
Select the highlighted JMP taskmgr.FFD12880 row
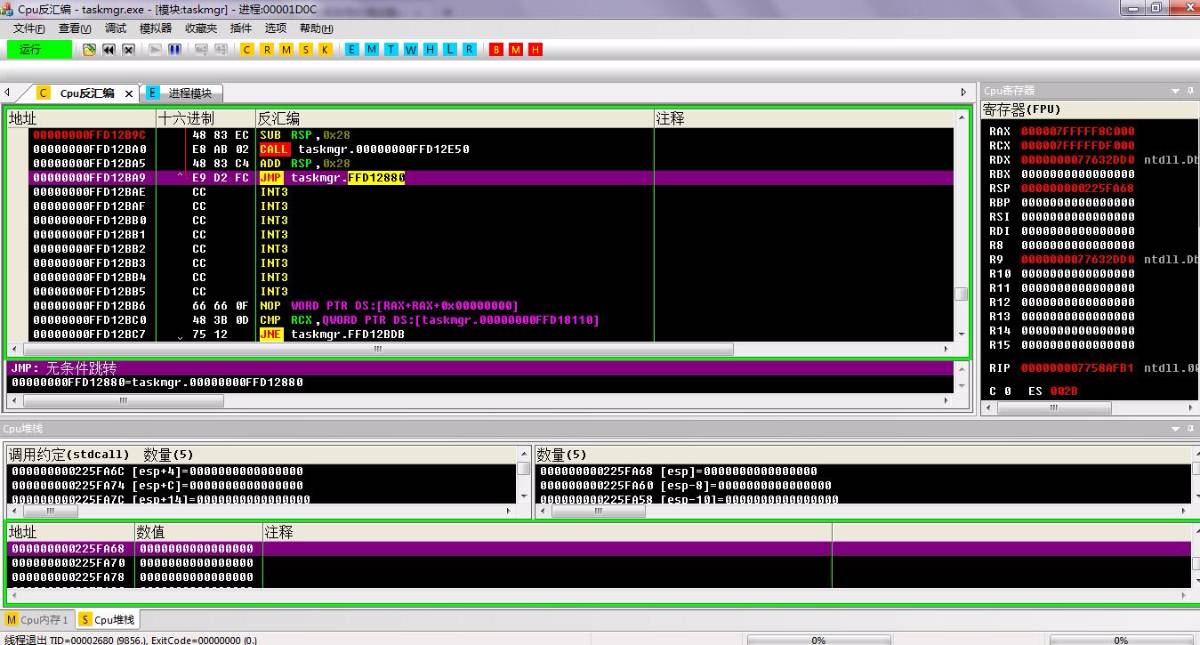click(480, 178)
